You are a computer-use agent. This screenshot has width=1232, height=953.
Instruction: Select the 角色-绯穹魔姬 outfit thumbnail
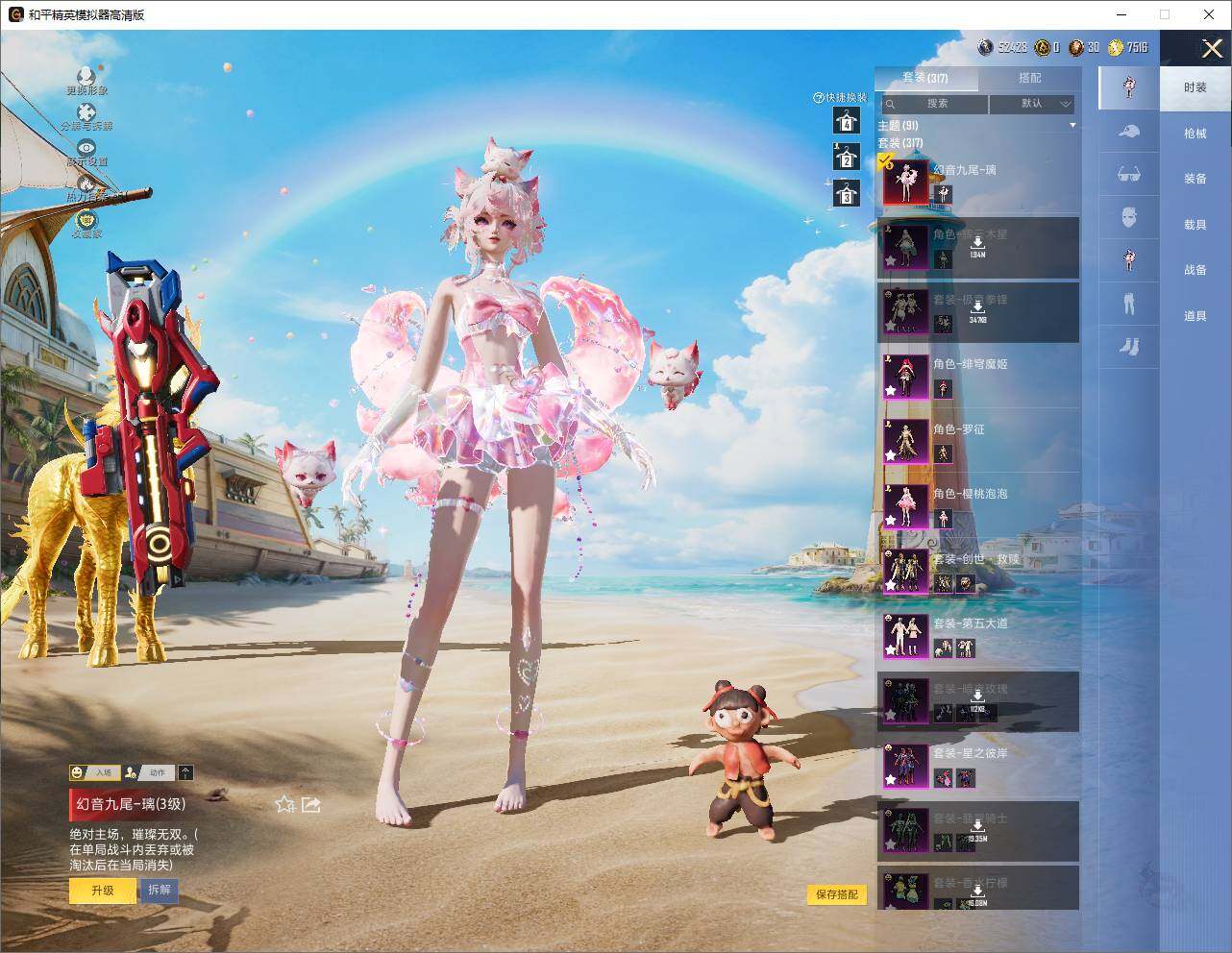[x=905, y=377]
